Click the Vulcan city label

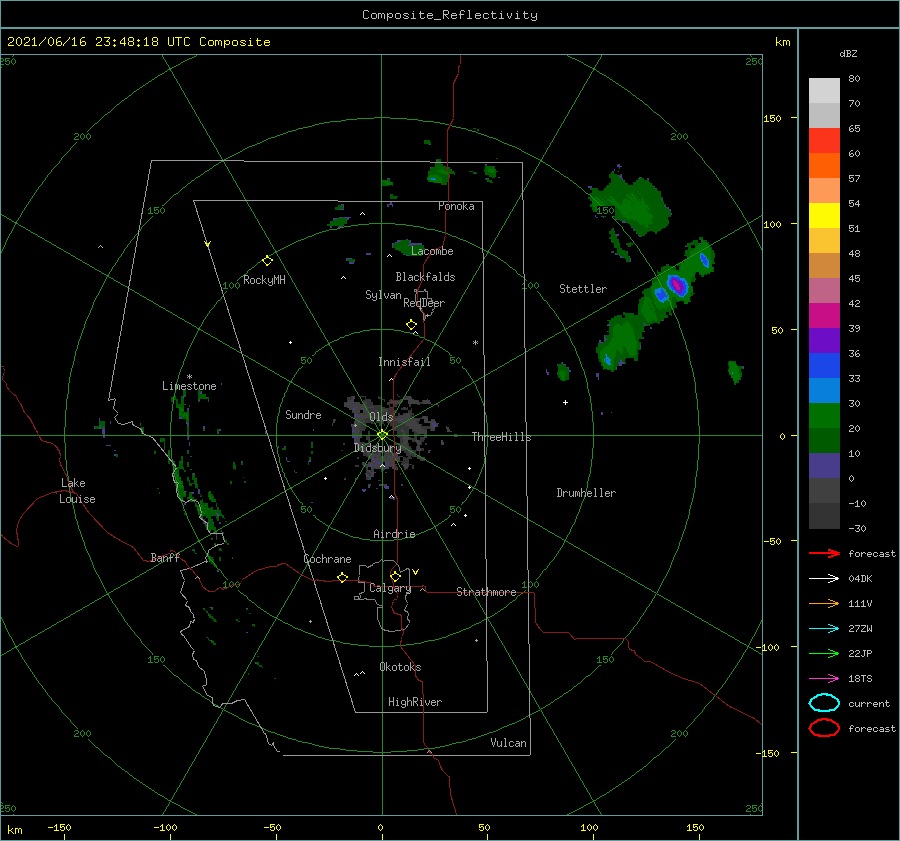pyautogui.click(x=509, y=743)
